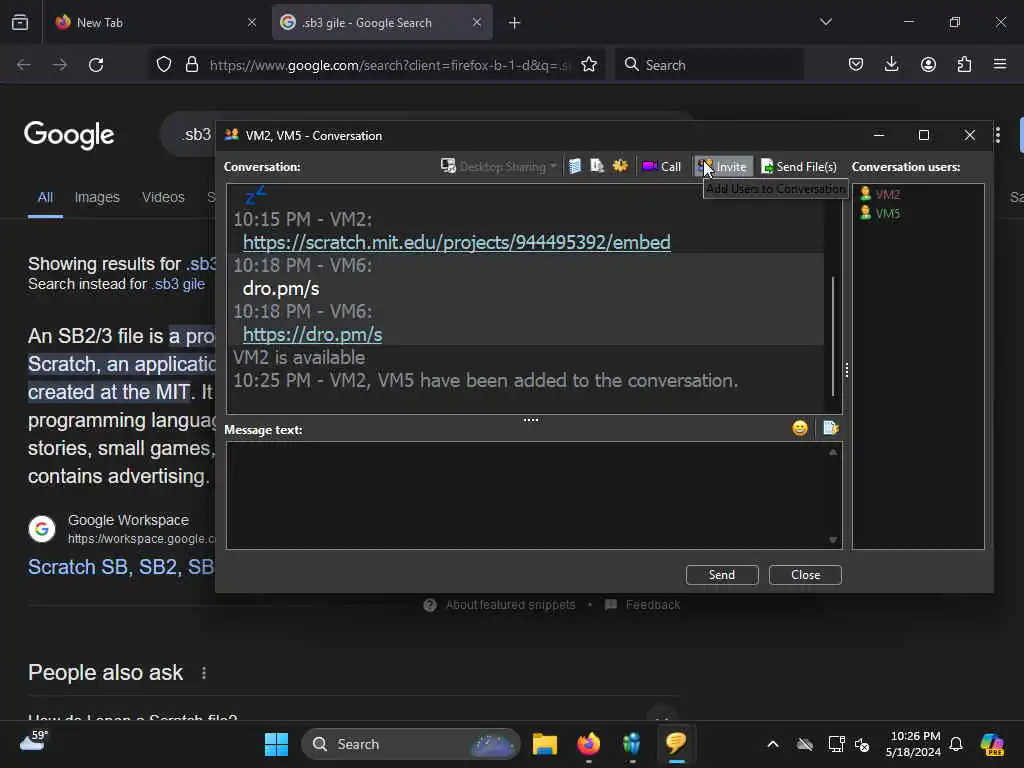Click the Google logo
1024x768 pixels.
click(x=69, y=135)
